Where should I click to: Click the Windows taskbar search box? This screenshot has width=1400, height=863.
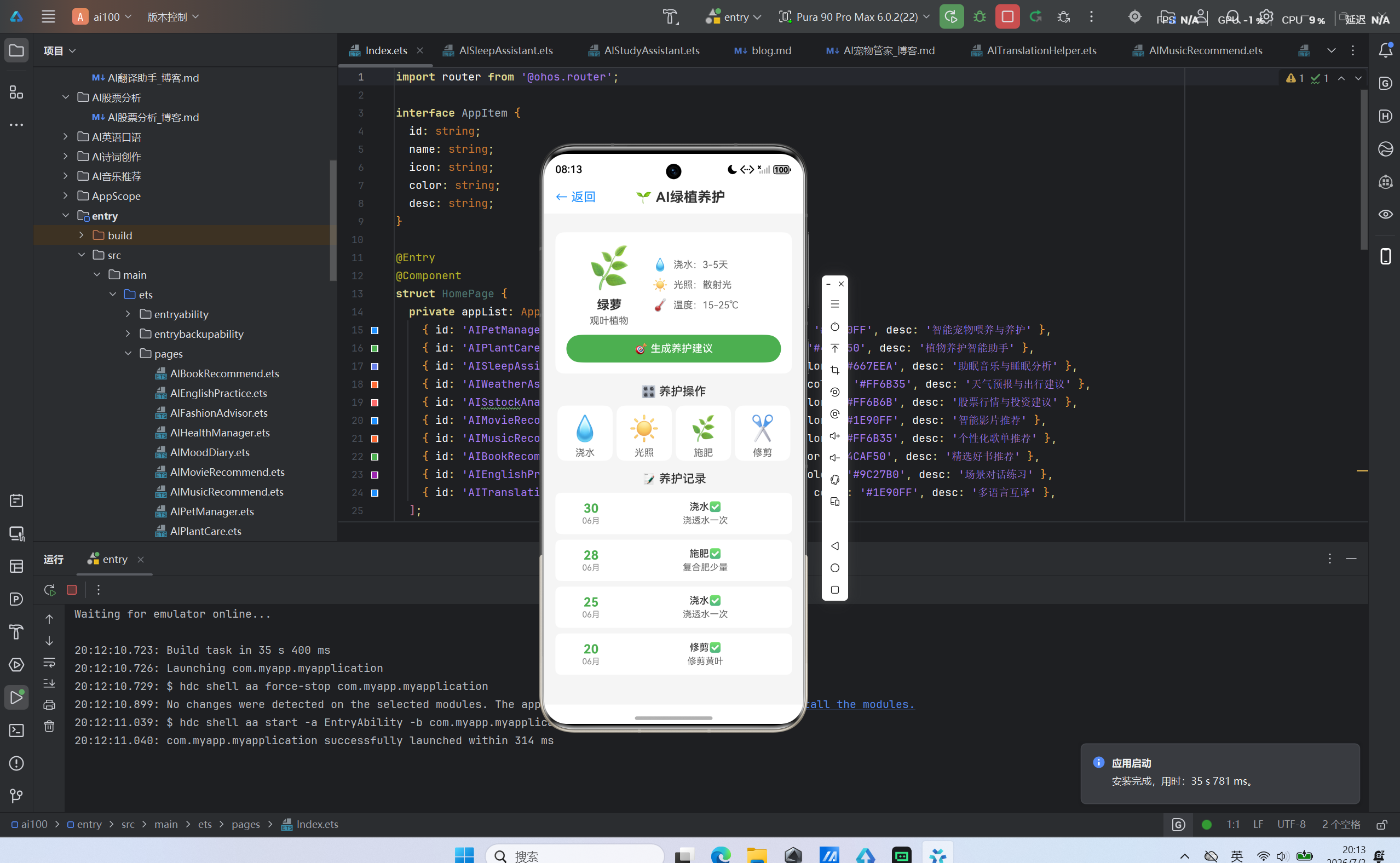575,854
